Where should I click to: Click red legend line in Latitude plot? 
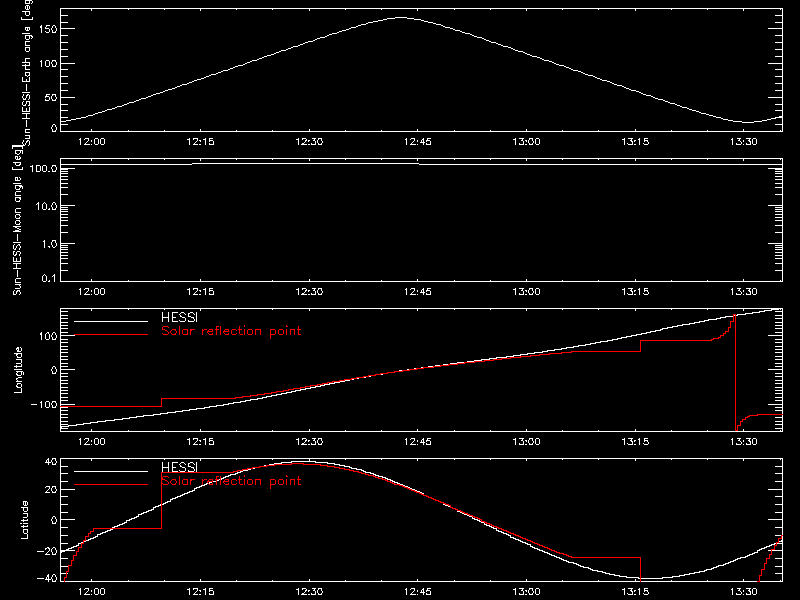[x=111, y=484]
